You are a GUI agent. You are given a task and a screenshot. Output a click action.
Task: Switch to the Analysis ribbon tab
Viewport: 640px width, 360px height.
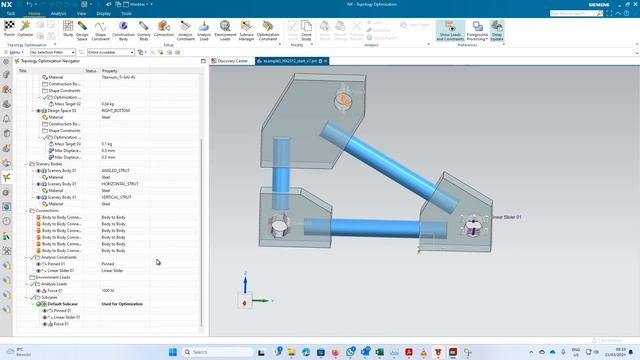click(58, 13)
